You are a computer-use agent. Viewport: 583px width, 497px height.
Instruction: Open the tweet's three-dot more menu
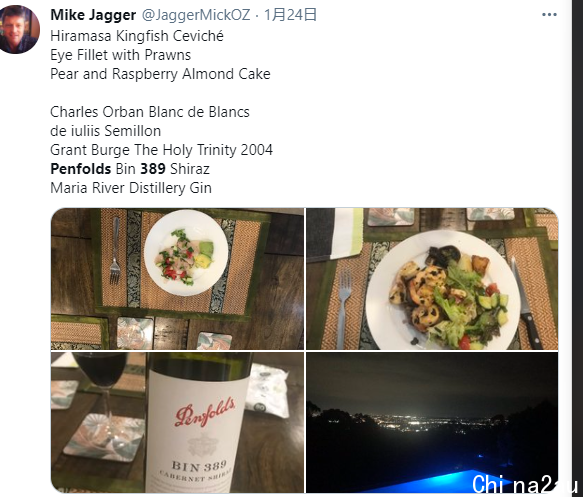(549, 15)
